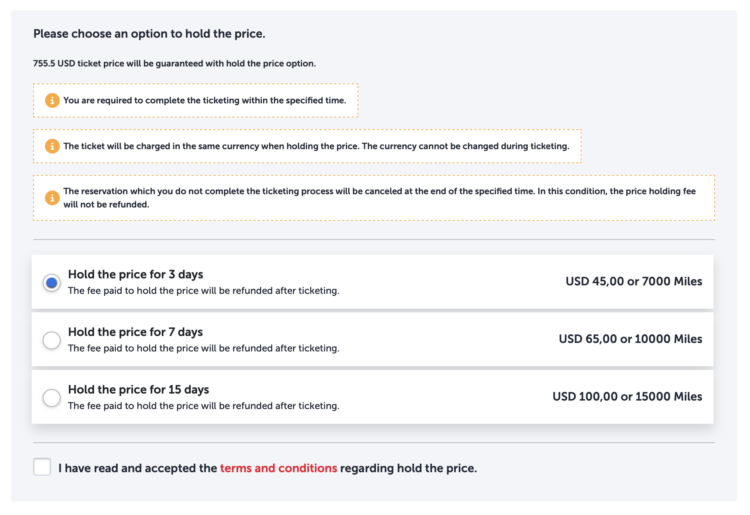
Task: Click refund note under 7 days option
Action: [204, 348]
